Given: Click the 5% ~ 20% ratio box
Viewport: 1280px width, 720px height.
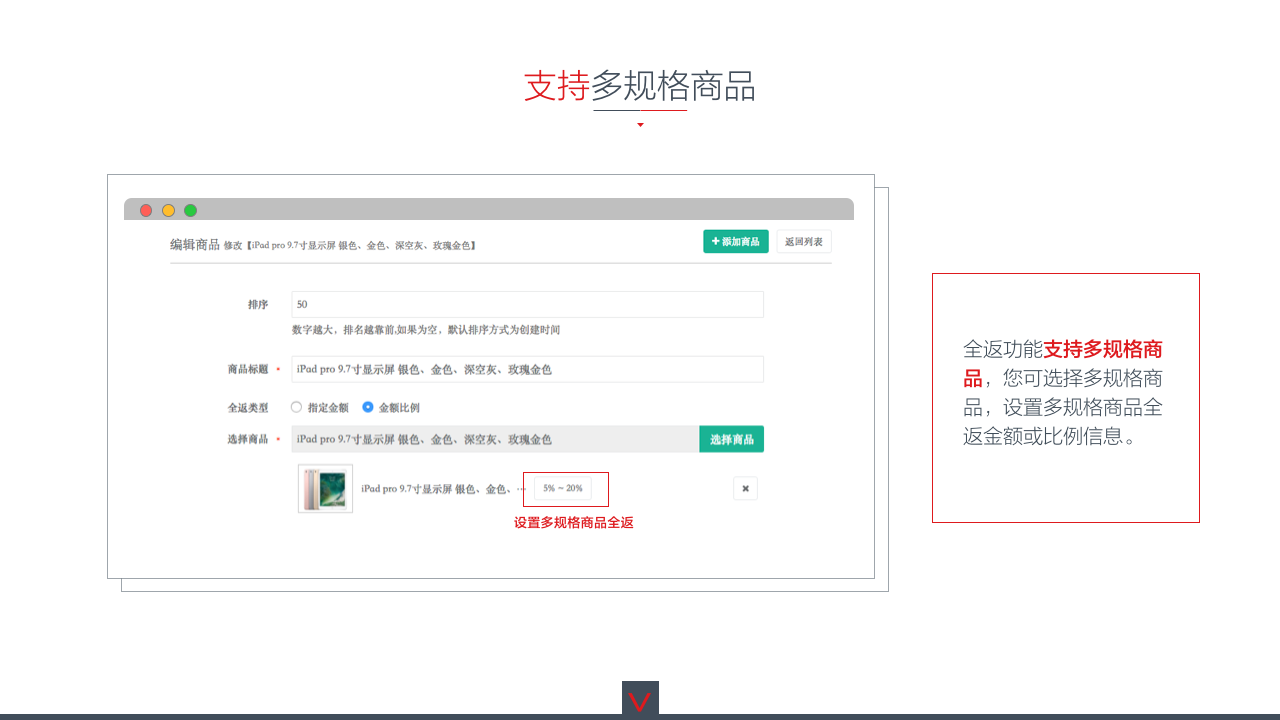Looking at the screenshot, I should [562, 488].
